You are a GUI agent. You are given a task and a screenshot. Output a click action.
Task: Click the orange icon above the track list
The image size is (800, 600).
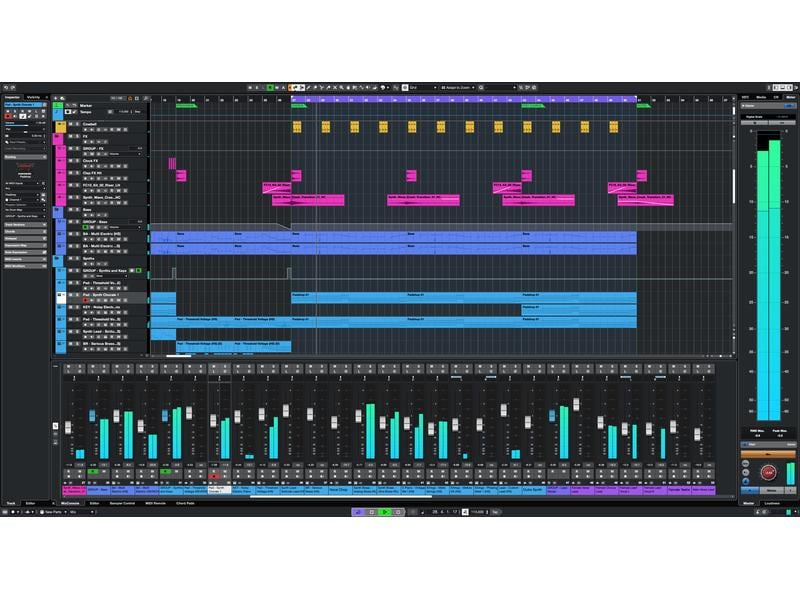130,98
